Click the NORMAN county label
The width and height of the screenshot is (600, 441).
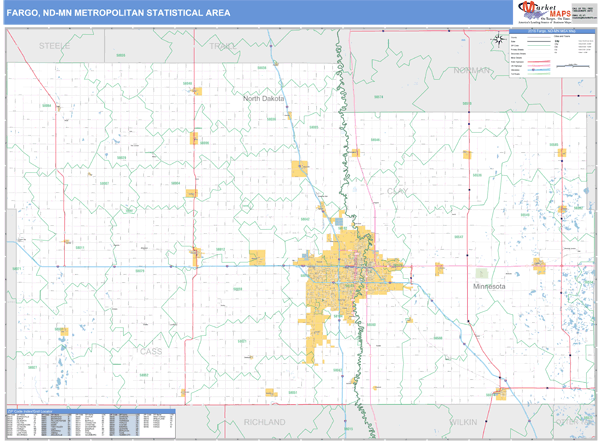click(472, 70)
